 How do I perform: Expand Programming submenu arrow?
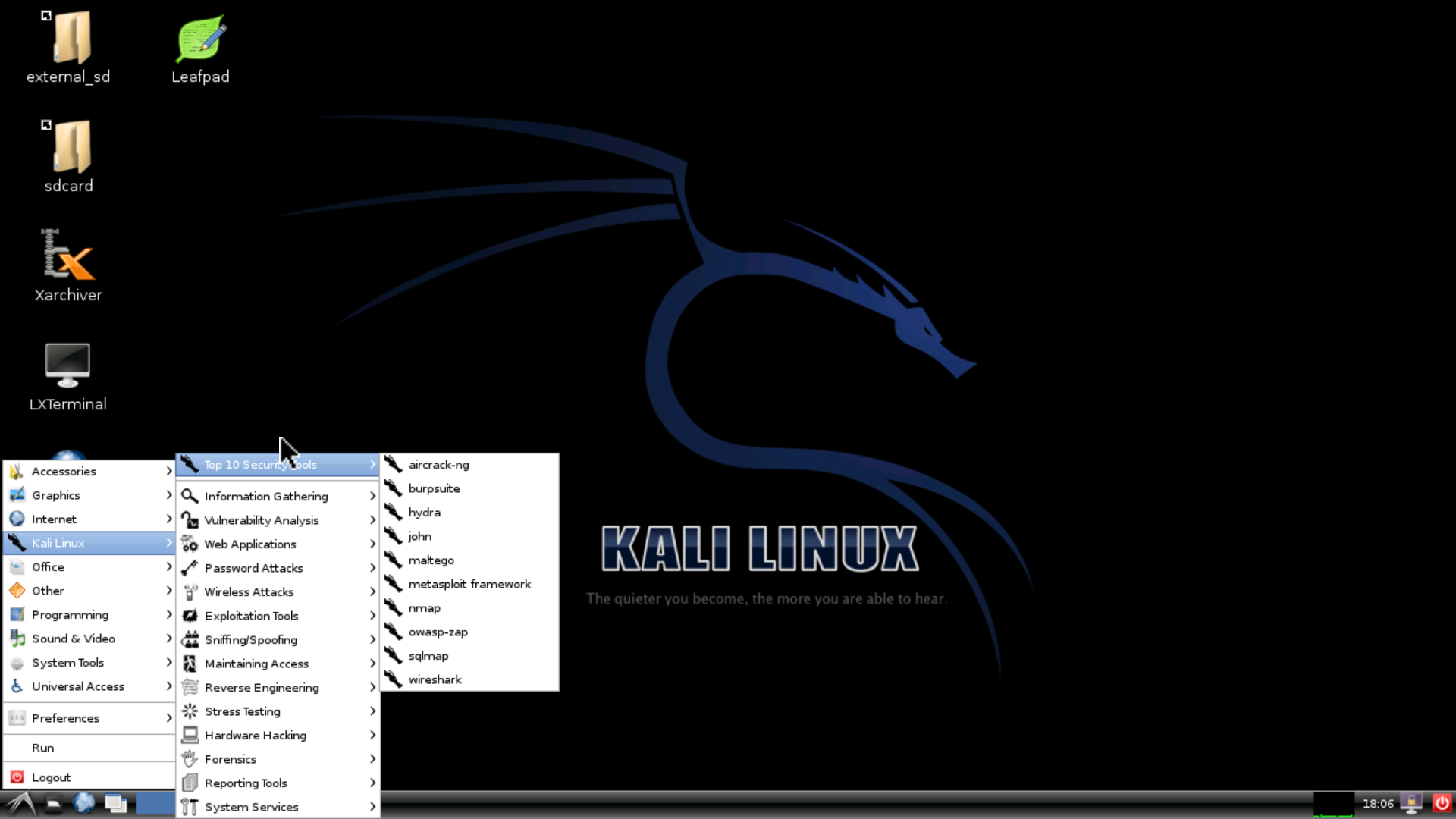(x=168, y=614)
